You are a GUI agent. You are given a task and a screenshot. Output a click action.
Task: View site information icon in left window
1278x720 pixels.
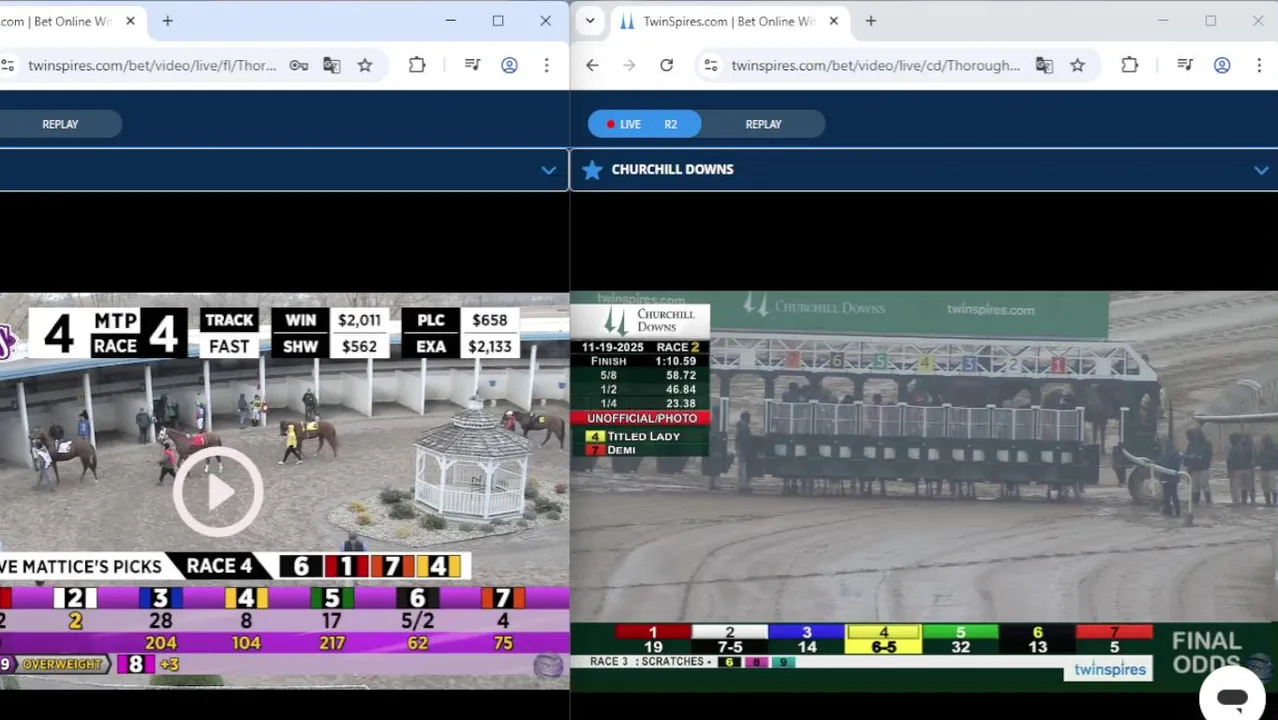[8, 65]
